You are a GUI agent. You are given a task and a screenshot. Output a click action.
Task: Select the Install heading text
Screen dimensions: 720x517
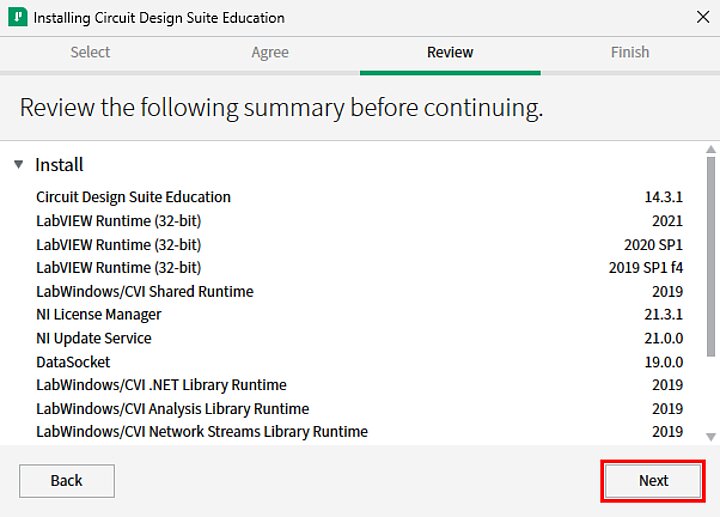tap(59, 164)
